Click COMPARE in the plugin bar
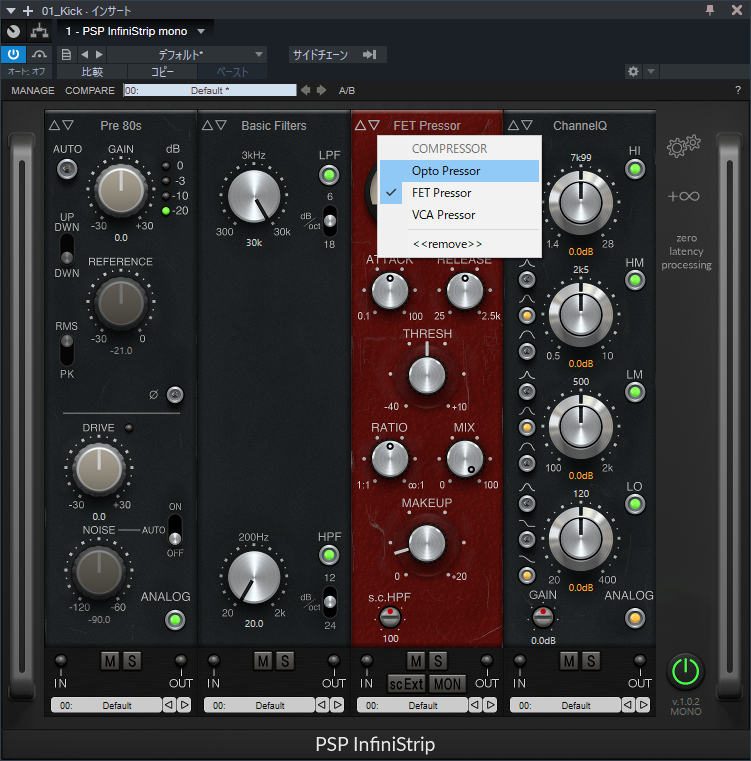This screenshot has height=761, width=751. click(x=90, y=91)
